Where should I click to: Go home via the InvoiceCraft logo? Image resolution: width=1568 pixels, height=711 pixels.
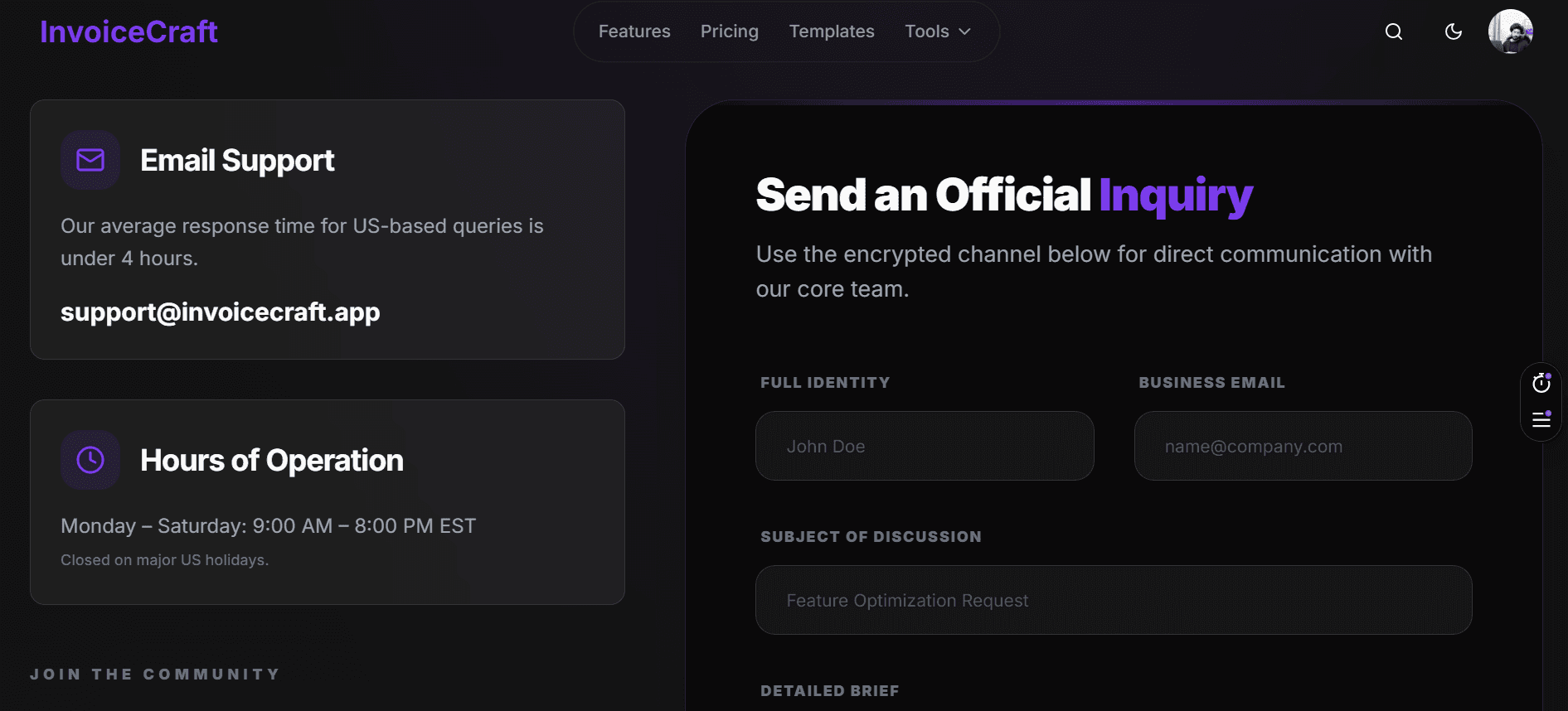coord(129,31)
